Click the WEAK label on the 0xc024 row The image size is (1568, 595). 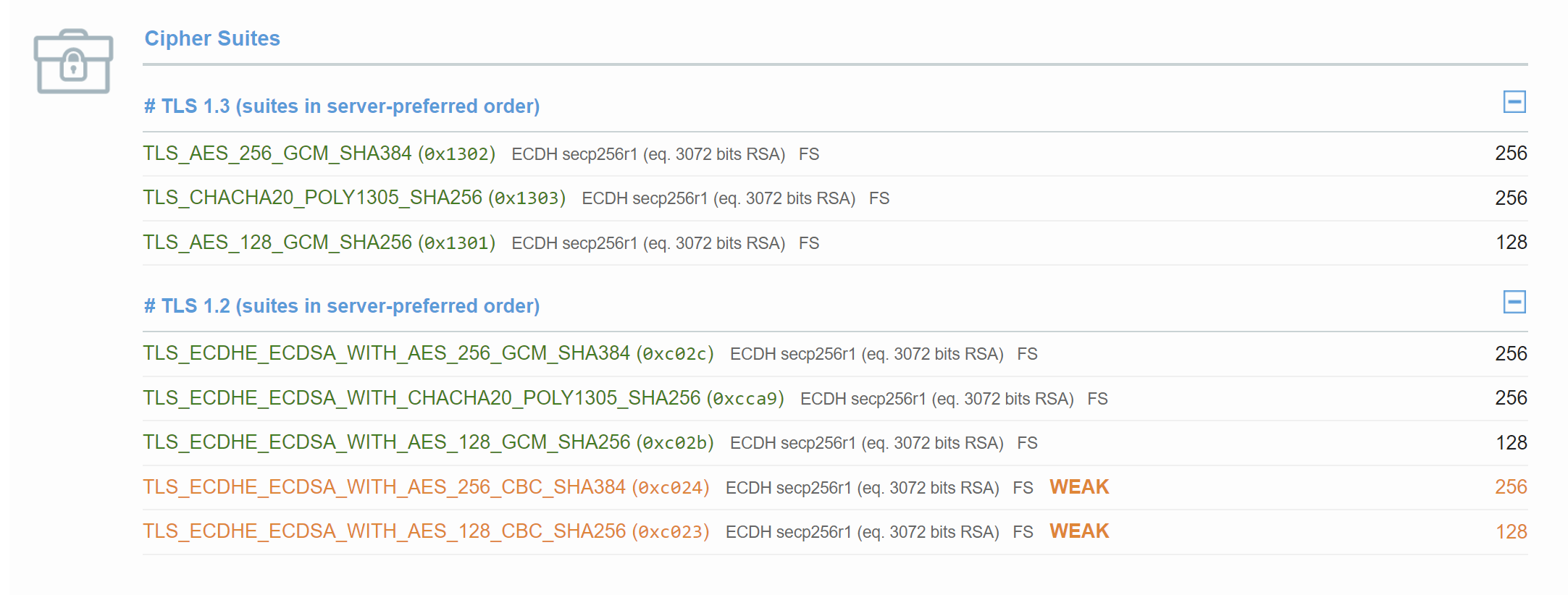point(1079,487)
